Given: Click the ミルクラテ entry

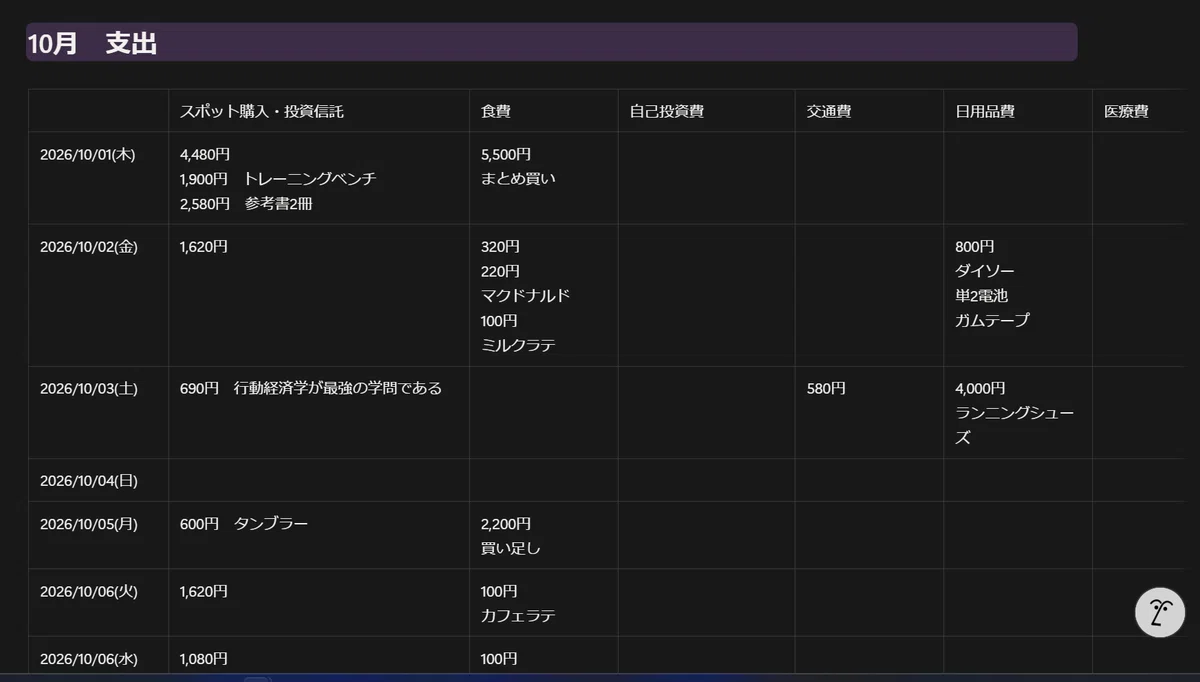Looking at the screenshot, I should pyautogui.click(x=518, y=345).
